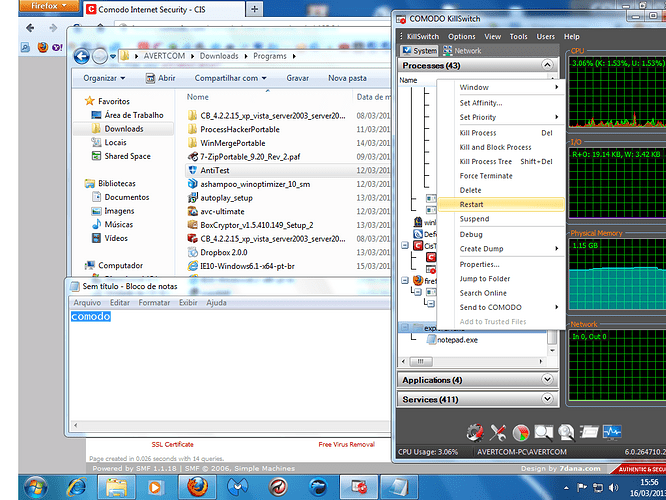Screen dimensions: 666x500
Task: Switch to the KillSwitch Network tab
Action: click(462, 51)
